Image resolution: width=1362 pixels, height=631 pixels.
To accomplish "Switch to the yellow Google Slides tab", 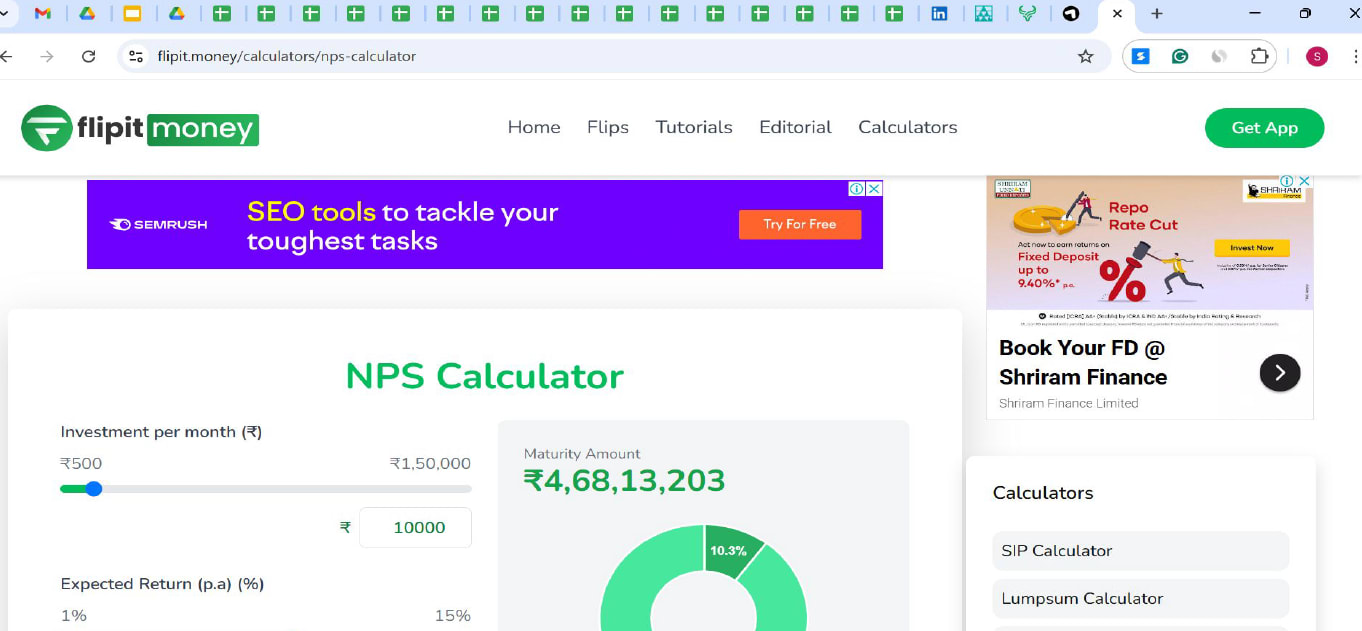I will click(132, 14).
